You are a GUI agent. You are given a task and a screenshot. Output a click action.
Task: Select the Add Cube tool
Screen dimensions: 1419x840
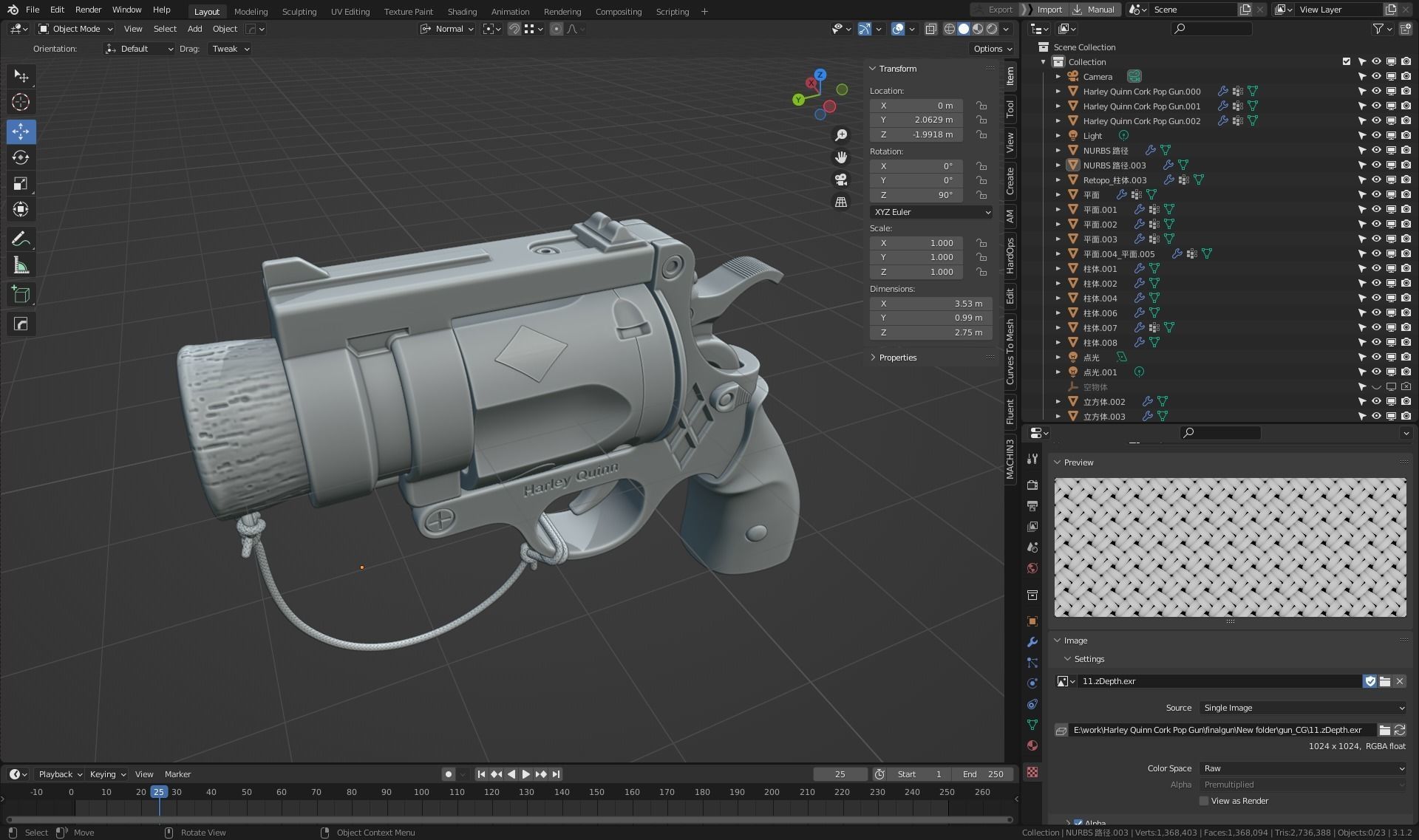click(x=21, y=294)
